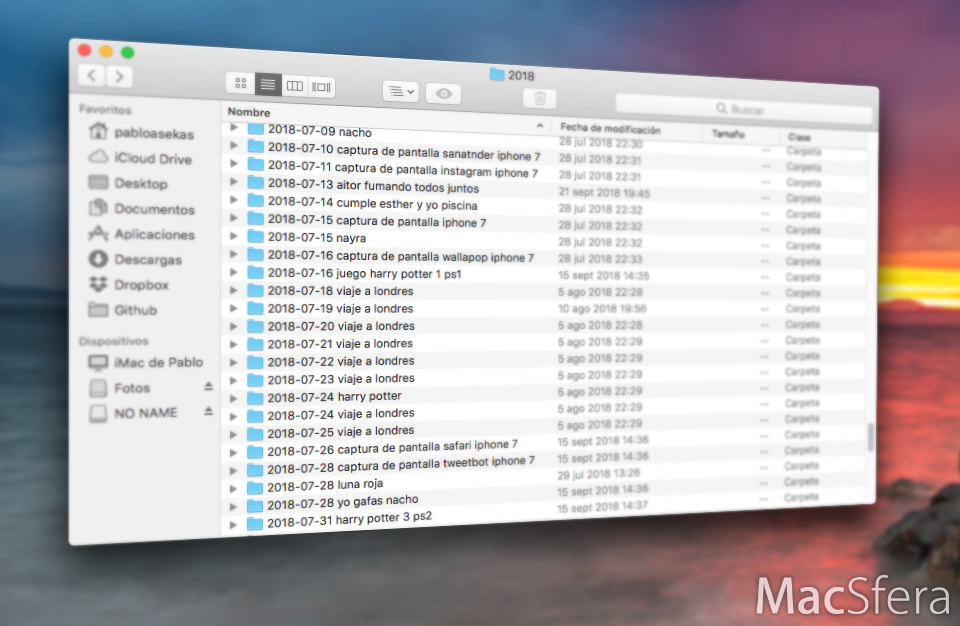Viewport: 960px width, 626px height.
Task: Click date 21 sept 2018 19:45
Action: 604,192
